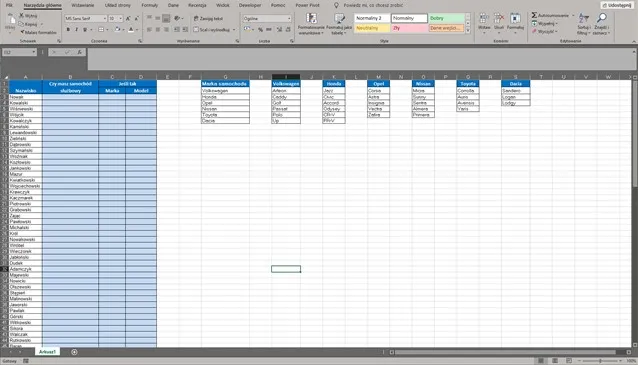Apply the Dobry green cell style
Image resolution: width=638 pixels, height=365 pixels.
pyautogui.click(x=446, y=18)
